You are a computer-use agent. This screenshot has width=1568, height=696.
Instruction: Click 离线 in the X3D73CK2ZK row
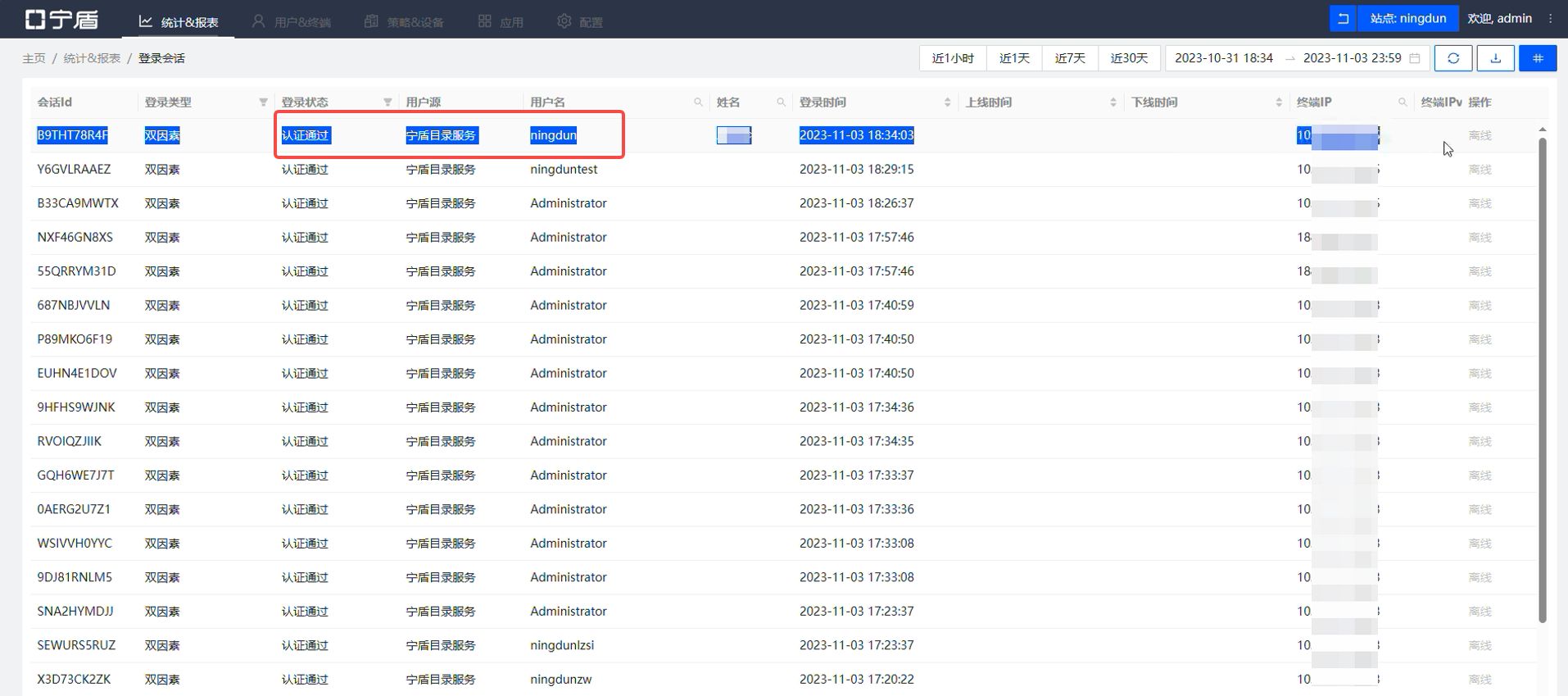pos(1480,680)
